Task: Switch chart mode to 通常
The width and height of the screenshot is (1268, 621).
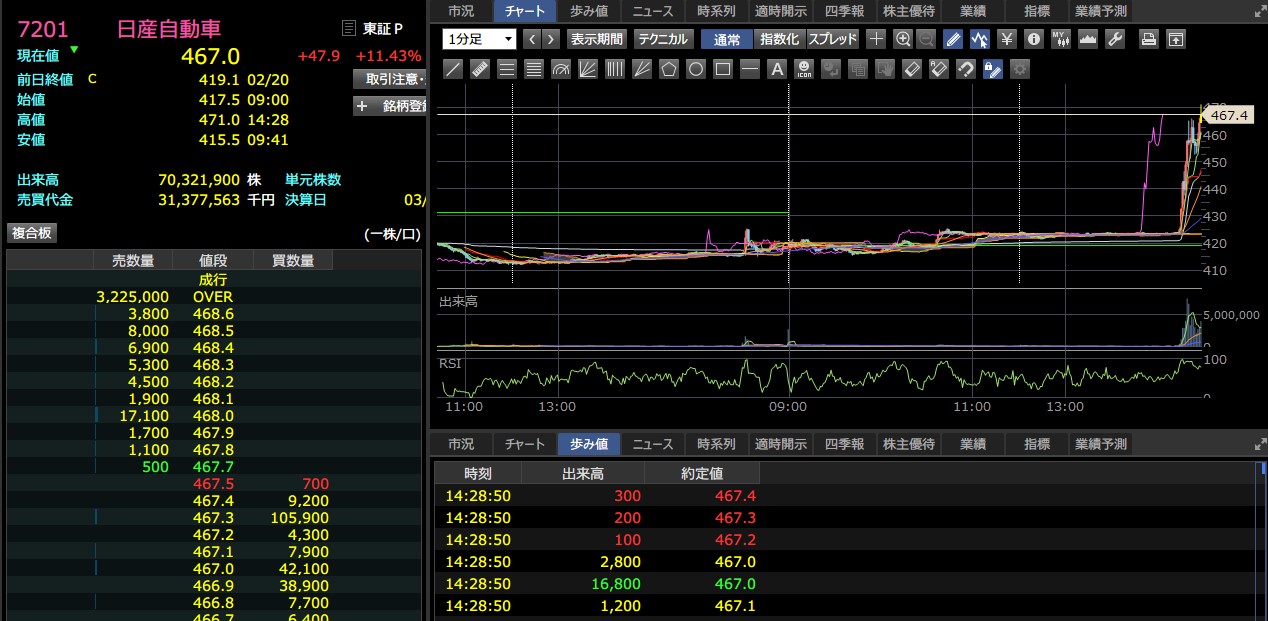Action: (727, 39)
